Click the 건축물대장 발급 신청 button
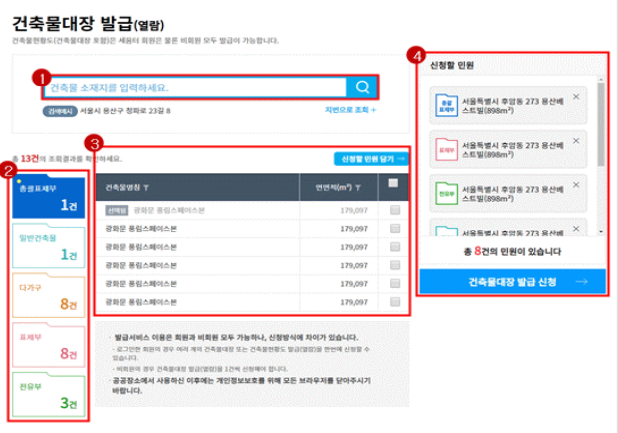 [512, 282]
